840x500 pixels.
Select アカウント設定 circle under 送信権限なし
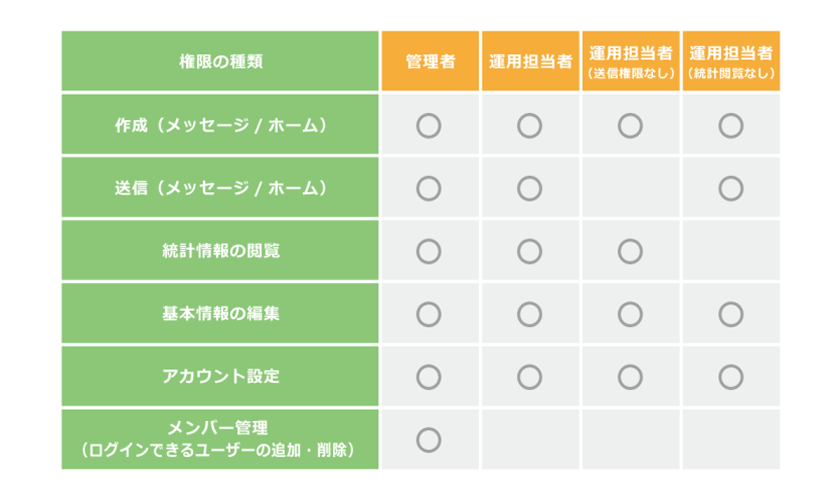tap(630, 377)
